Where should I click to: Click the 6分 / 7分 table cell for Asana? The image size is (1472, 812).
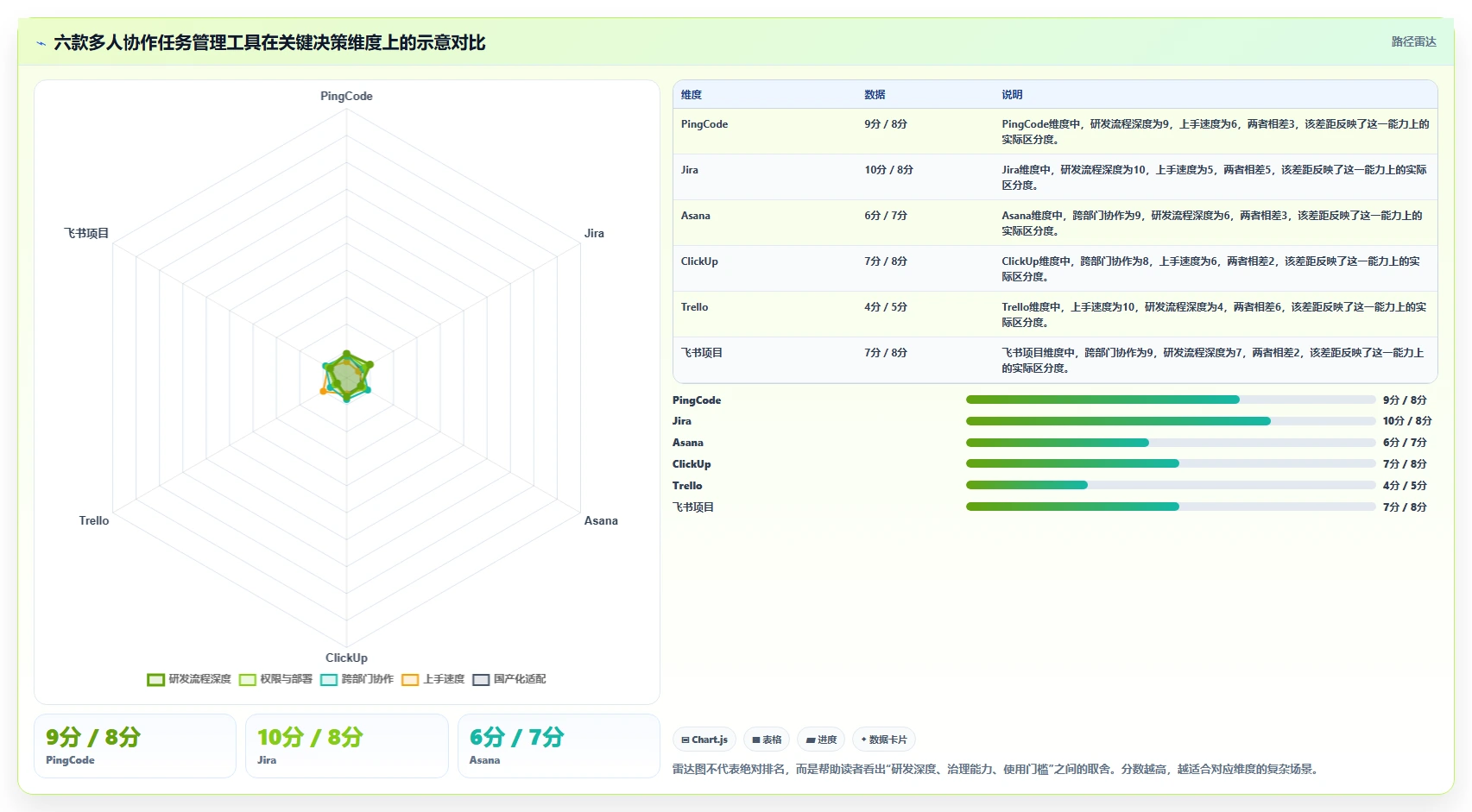(x=886, y=216)
